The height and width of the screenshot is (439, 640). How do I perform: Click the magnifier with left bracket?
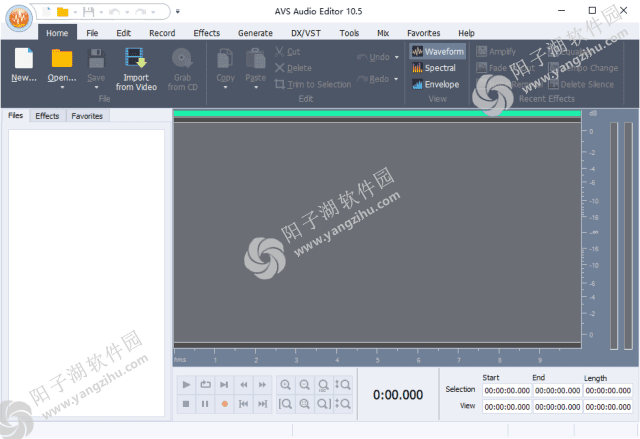(x=285, y=404)
